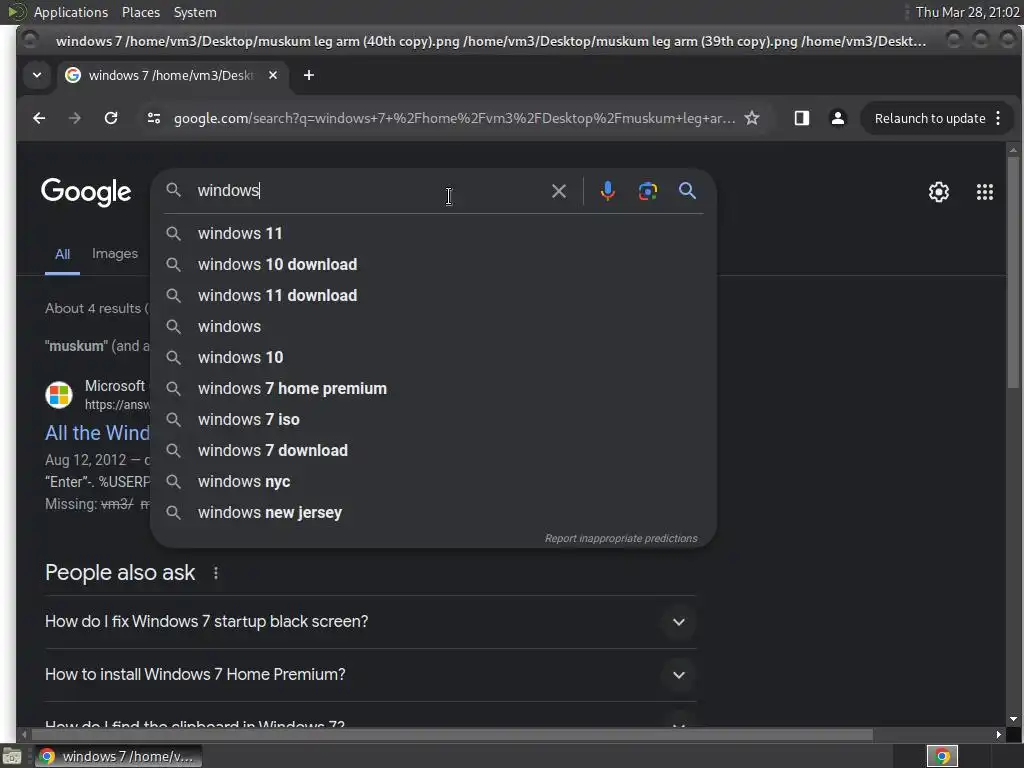Open the Places menu
This screenshot has width=1024, height=768.
[x=141, y=12]
